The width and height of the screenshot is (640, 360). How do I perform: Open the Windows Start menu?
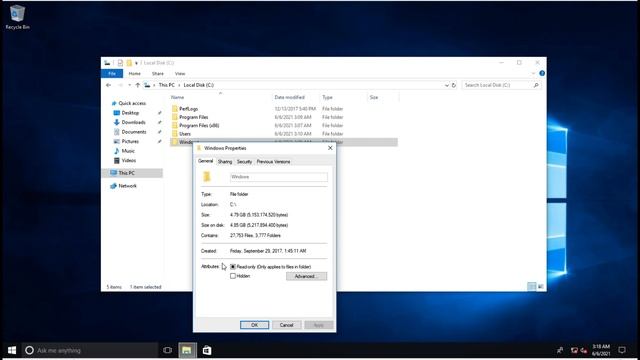coord(12,350)
